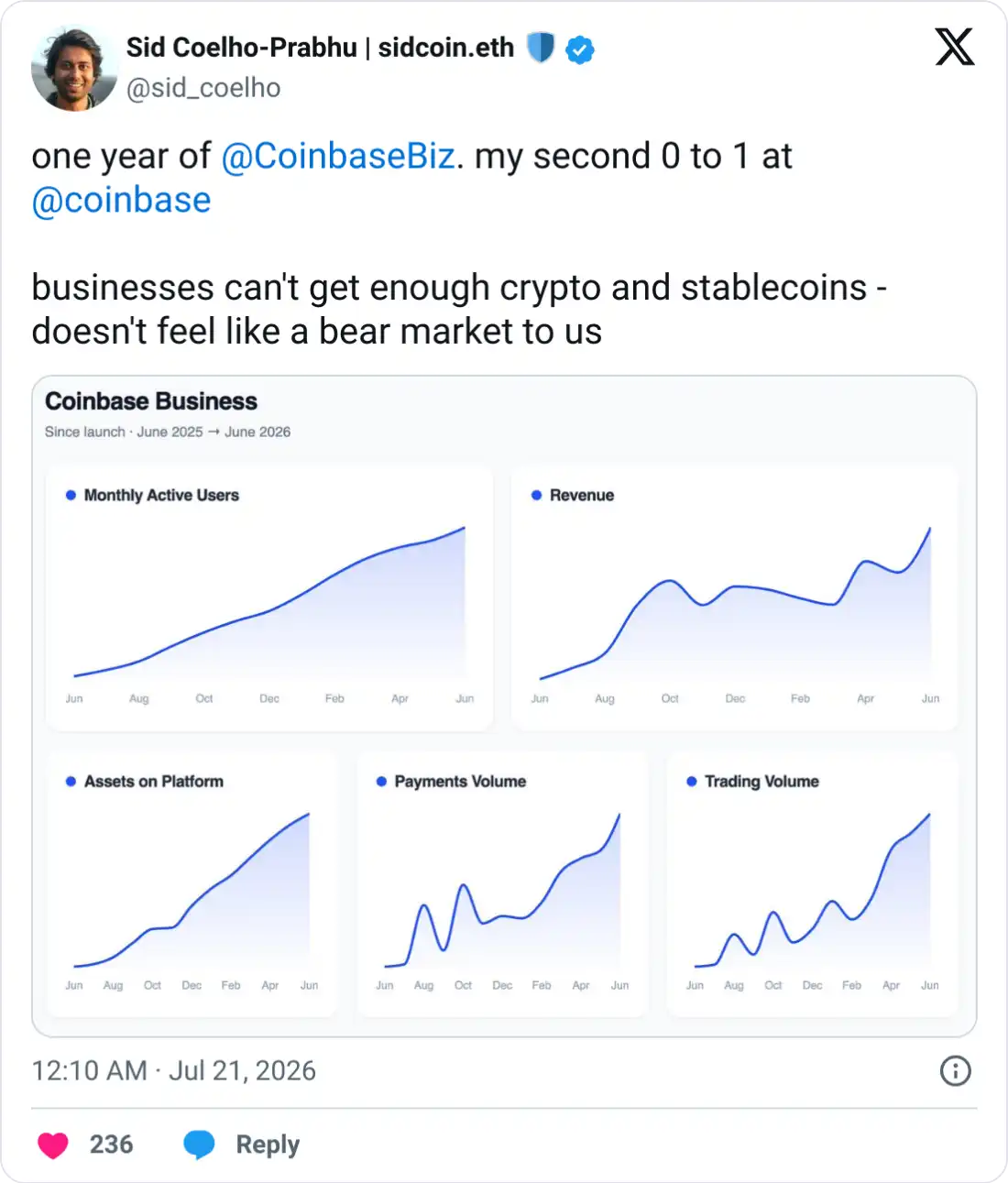Click the Revenue chart
Image resolution: width=1008 pixels, height=1183 pixels.
(x=735, y=598)
